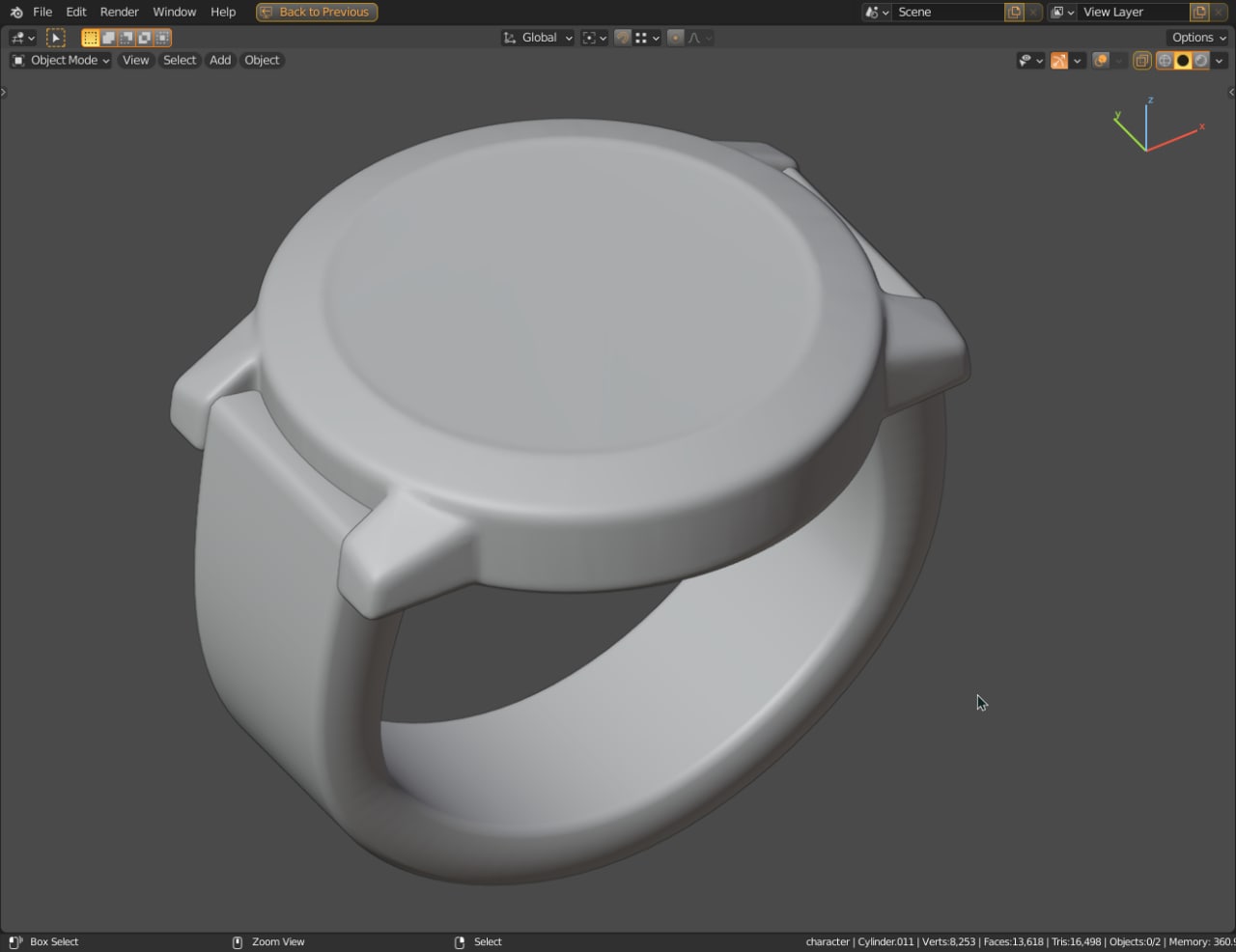
Task: Click the Y axis on navigation gizmo
Action: click(x=1117, y=115)
